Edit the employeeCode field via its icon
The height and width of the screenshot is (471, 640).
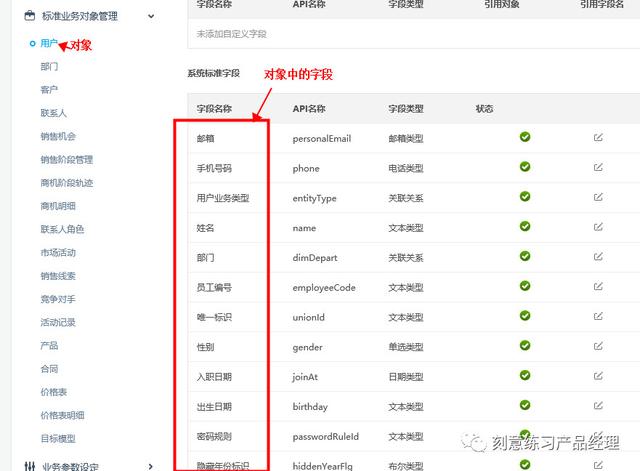(598, 287)
